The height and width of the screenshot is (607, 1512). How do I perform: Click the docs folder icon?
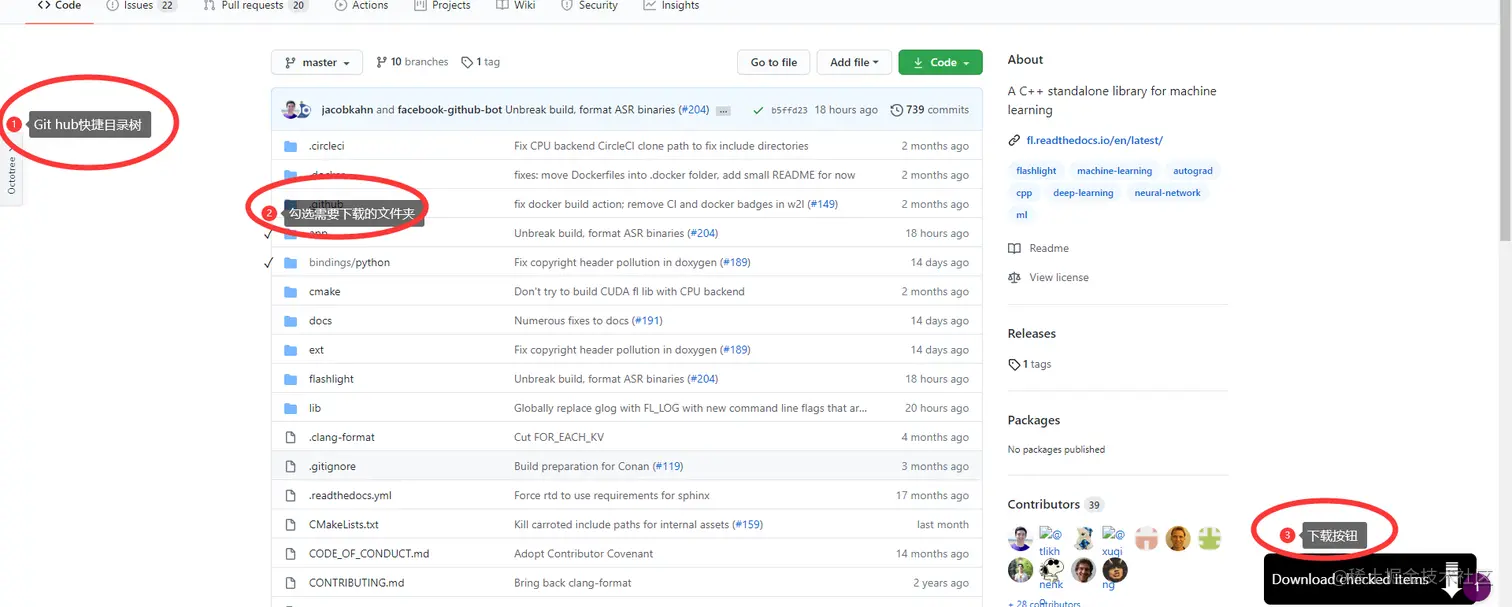[x=291, y=321]
